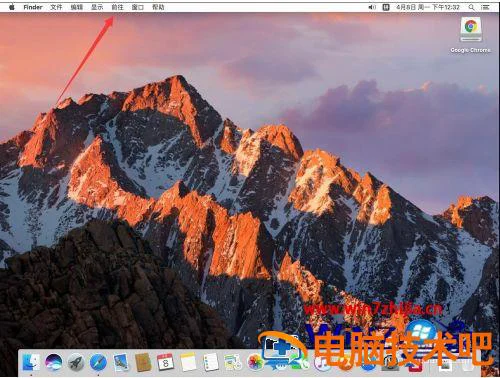Viewport: 500px width, 378px height.
Task: Open Mail stamp icon in Dock
Action: tap(121, 362)
